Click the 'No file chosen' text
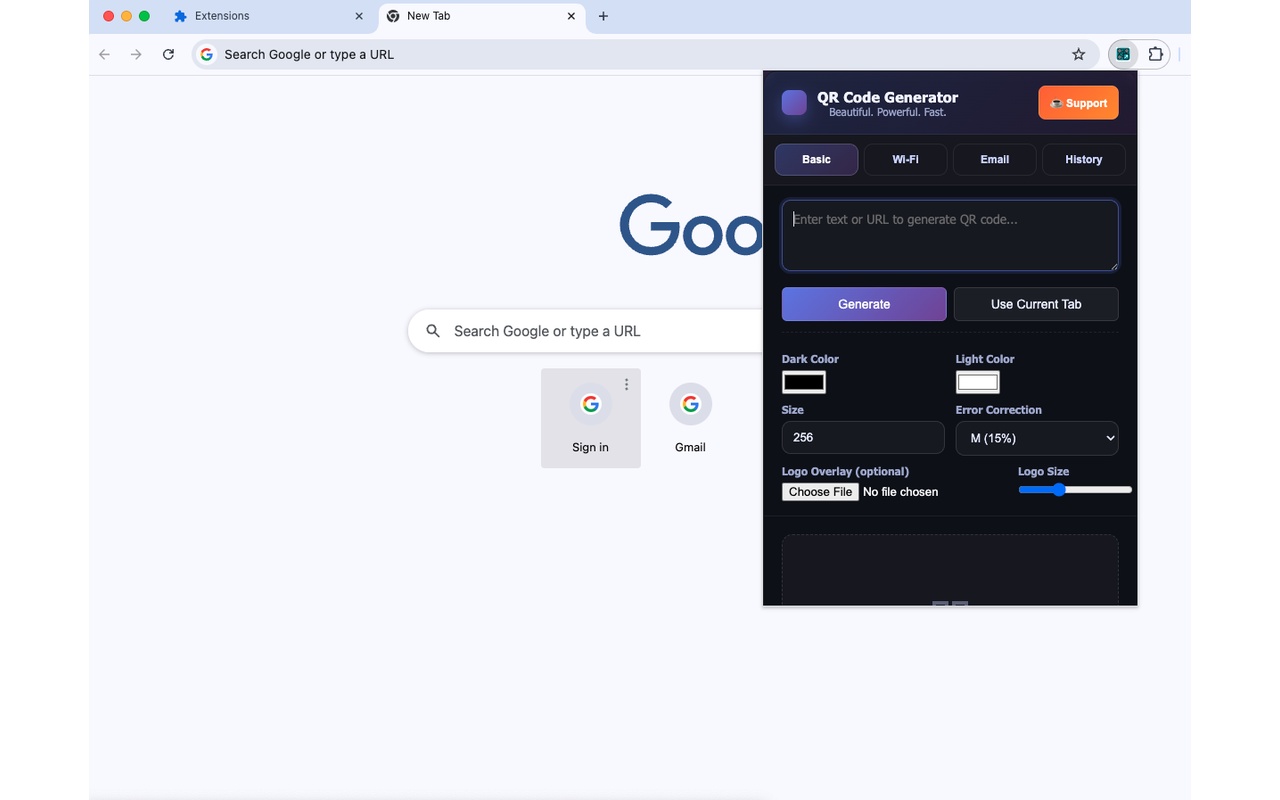Screen dimensions: 1280x800 pos(900,492)
